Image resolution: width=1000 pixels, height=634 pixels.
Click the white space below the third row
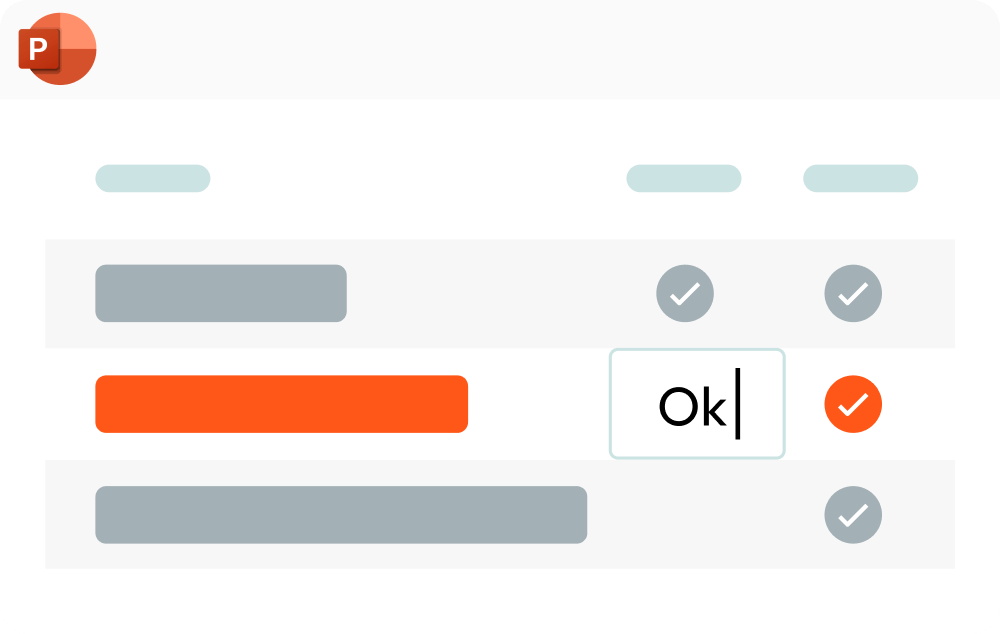pyautogui.click(x=500, y=598)
